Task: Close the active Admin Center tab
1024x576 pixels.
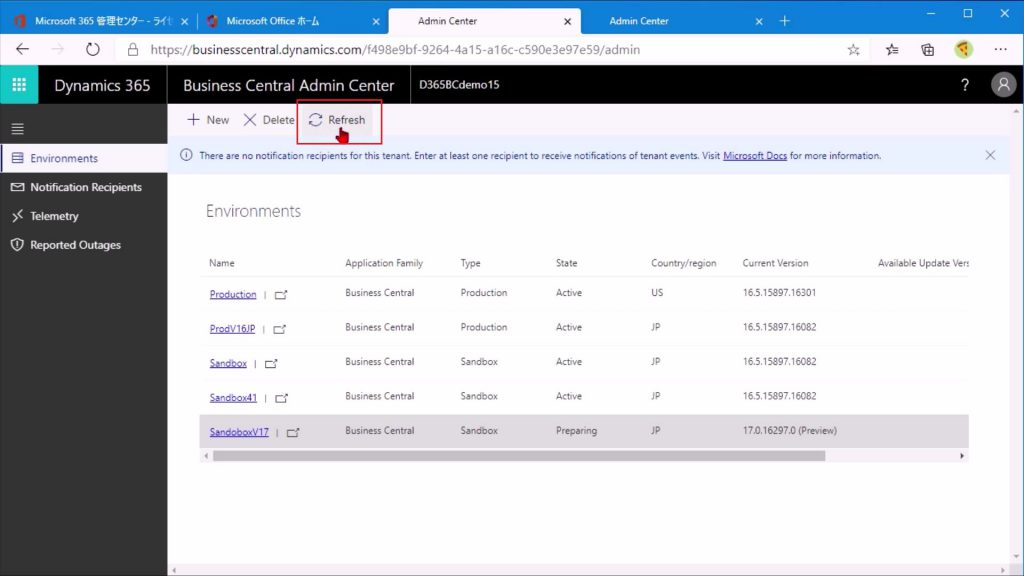Action: pyautogui.click(x=568, y=22)
